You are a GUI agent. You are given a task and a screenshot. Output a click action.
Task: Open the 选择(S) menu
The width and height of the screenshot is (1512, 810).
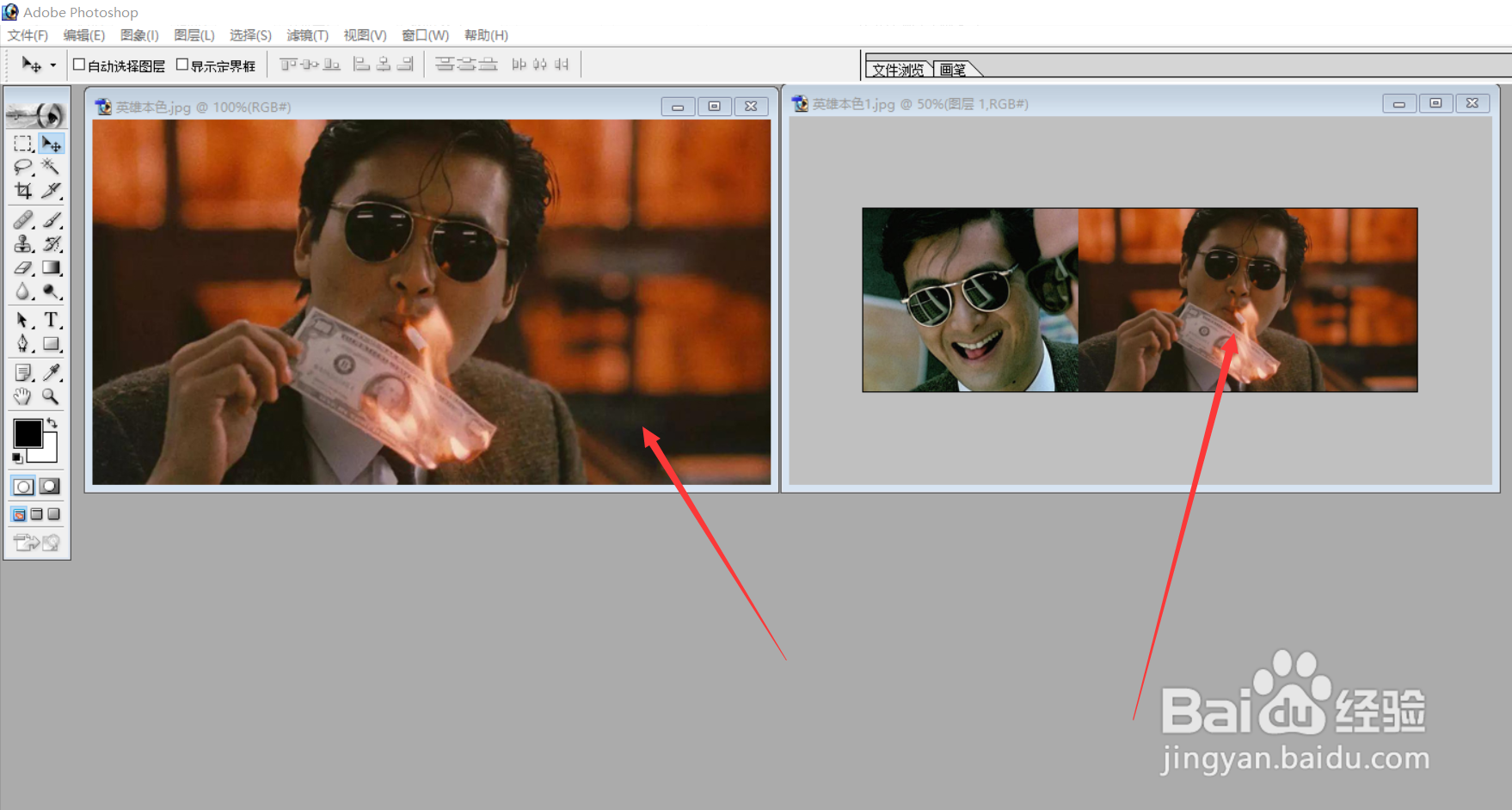coord(250,35)
